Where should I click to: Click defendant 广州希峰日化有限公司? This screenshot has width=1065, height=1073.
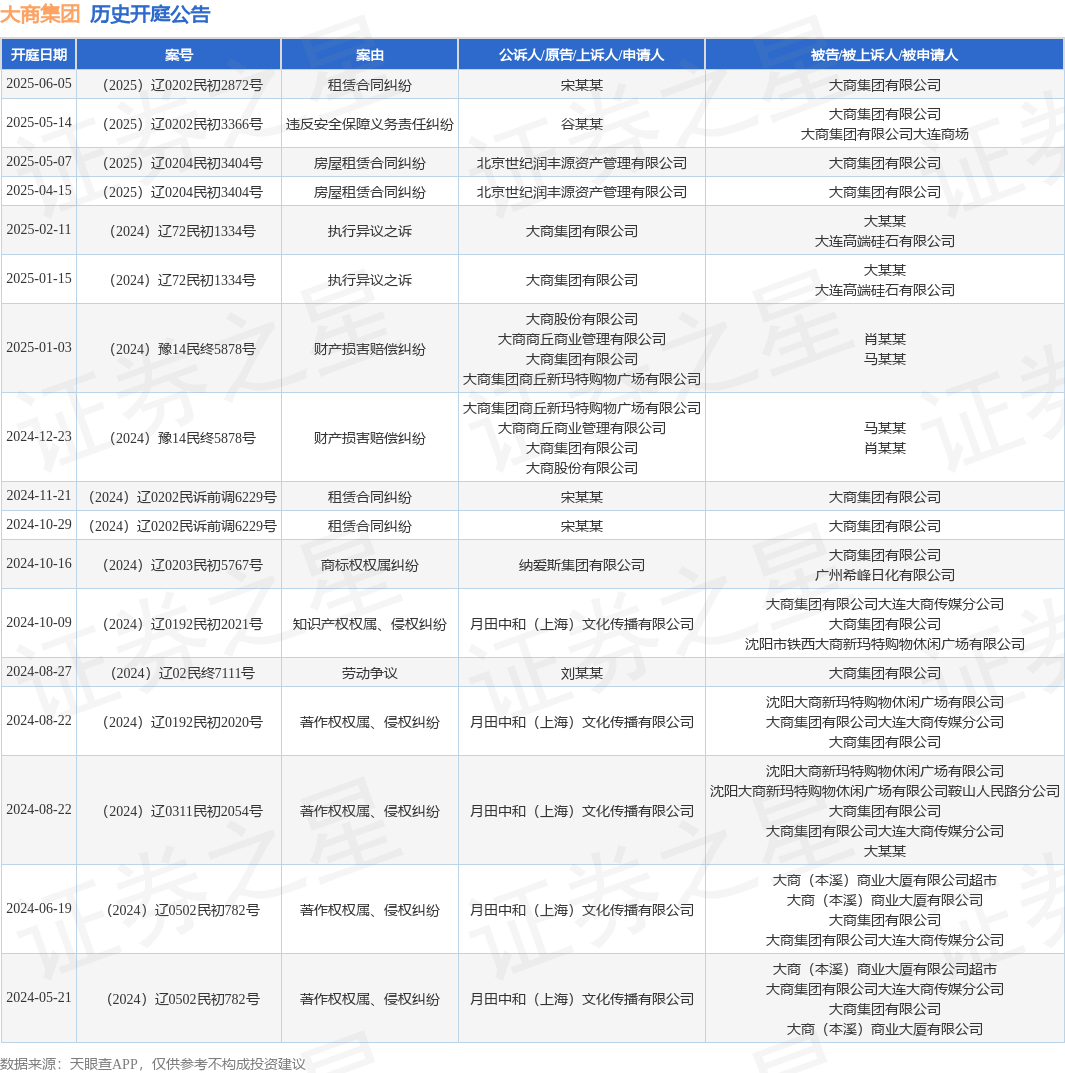tap(884, 576)
